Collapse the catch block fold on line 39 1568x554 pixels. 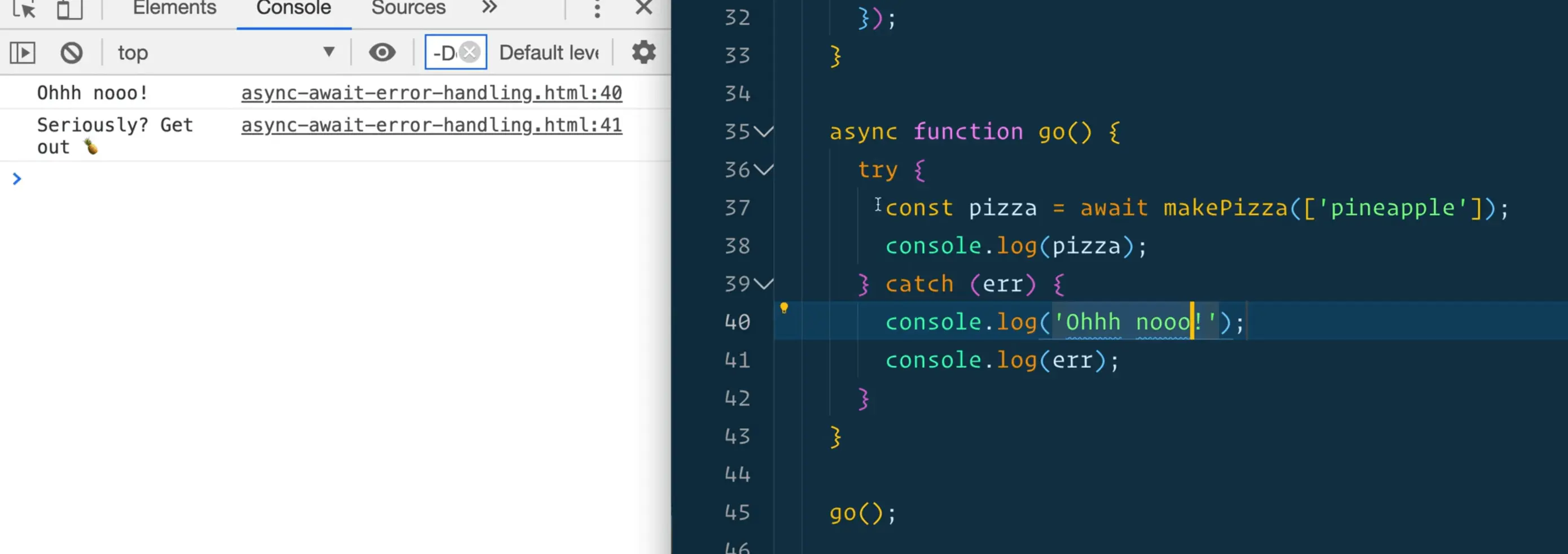click(x=764, y=283)
